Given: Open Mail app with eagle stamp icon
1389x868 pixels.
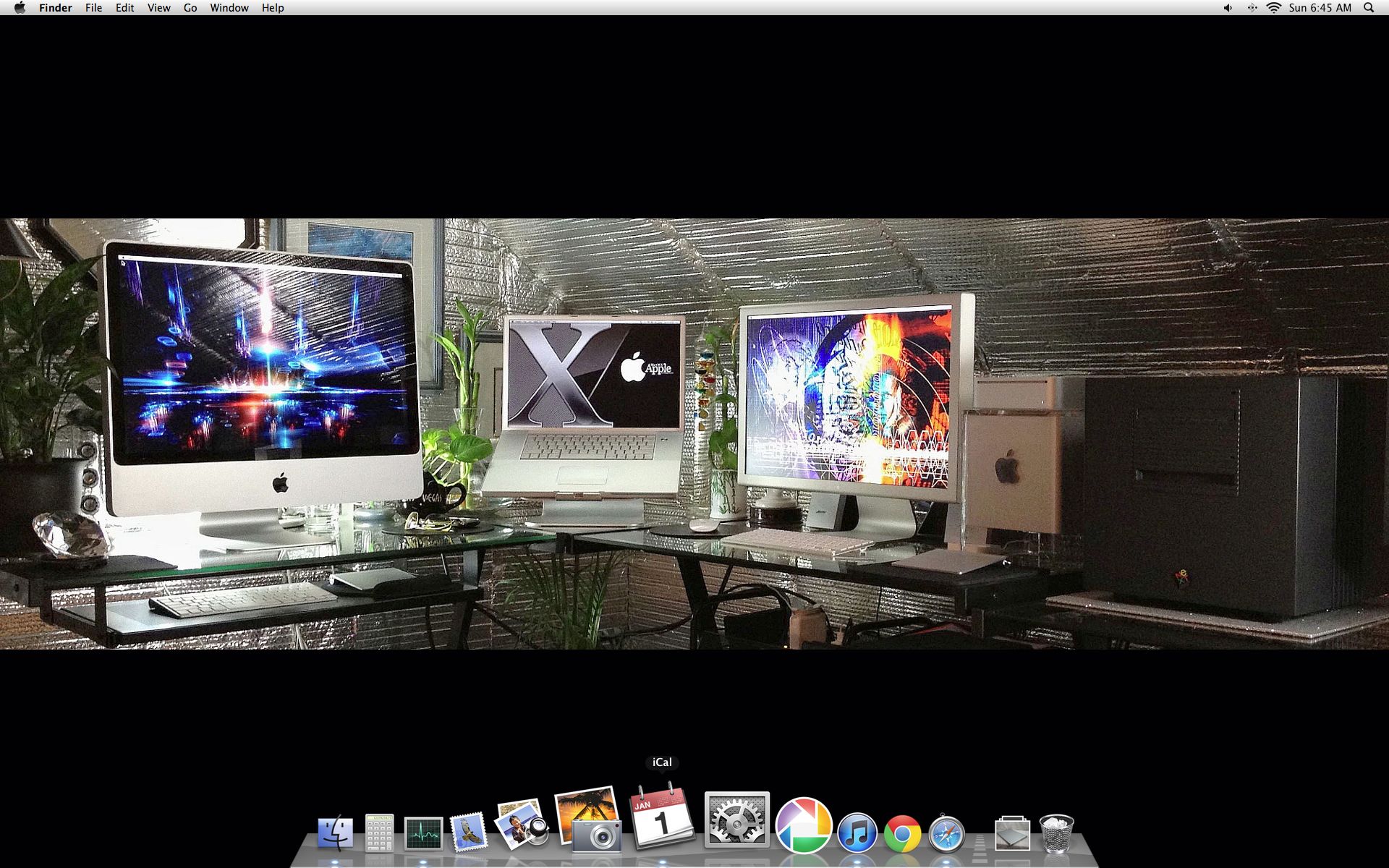Looking at the screenshot, I should [x=468, y=832].
